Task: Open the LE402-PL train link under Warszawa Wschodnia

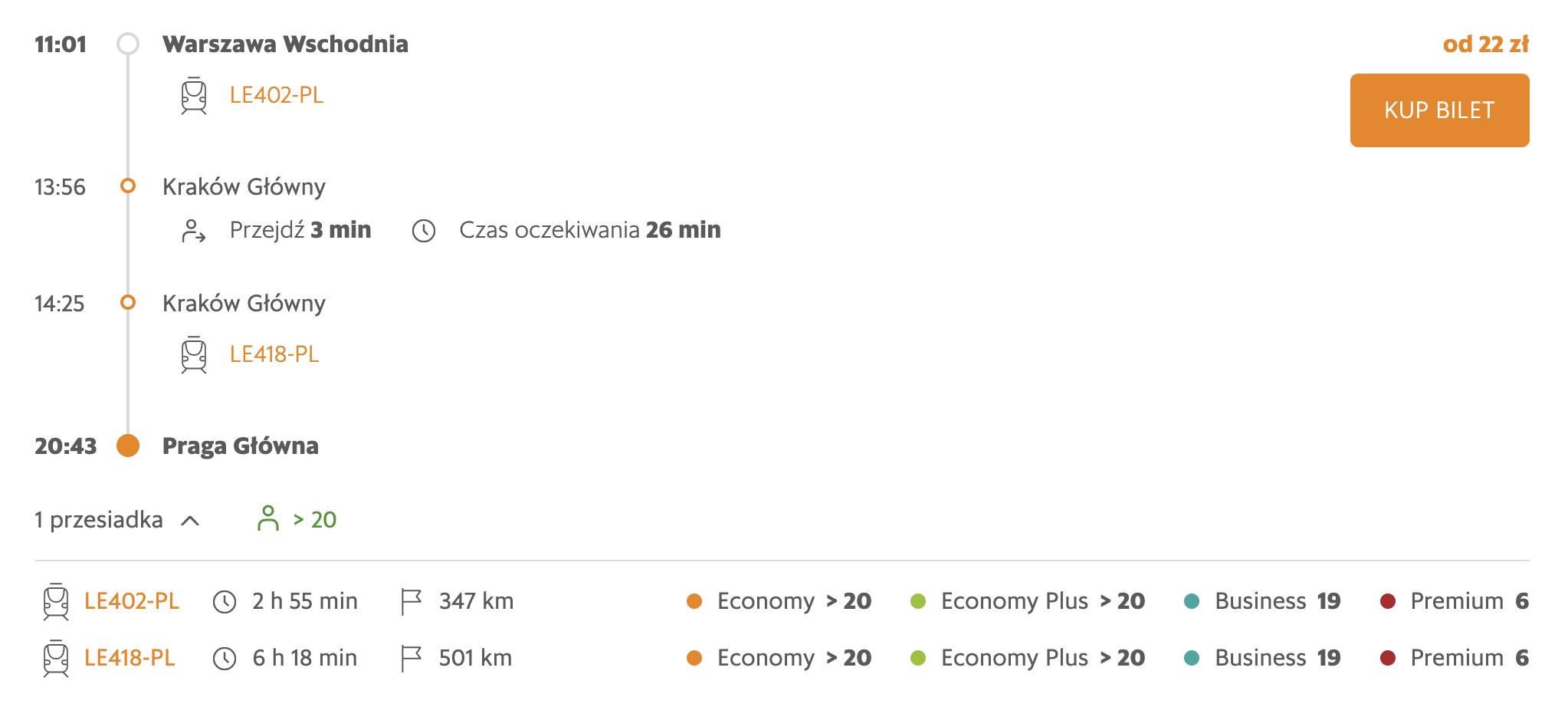Action: click(277, 96)
